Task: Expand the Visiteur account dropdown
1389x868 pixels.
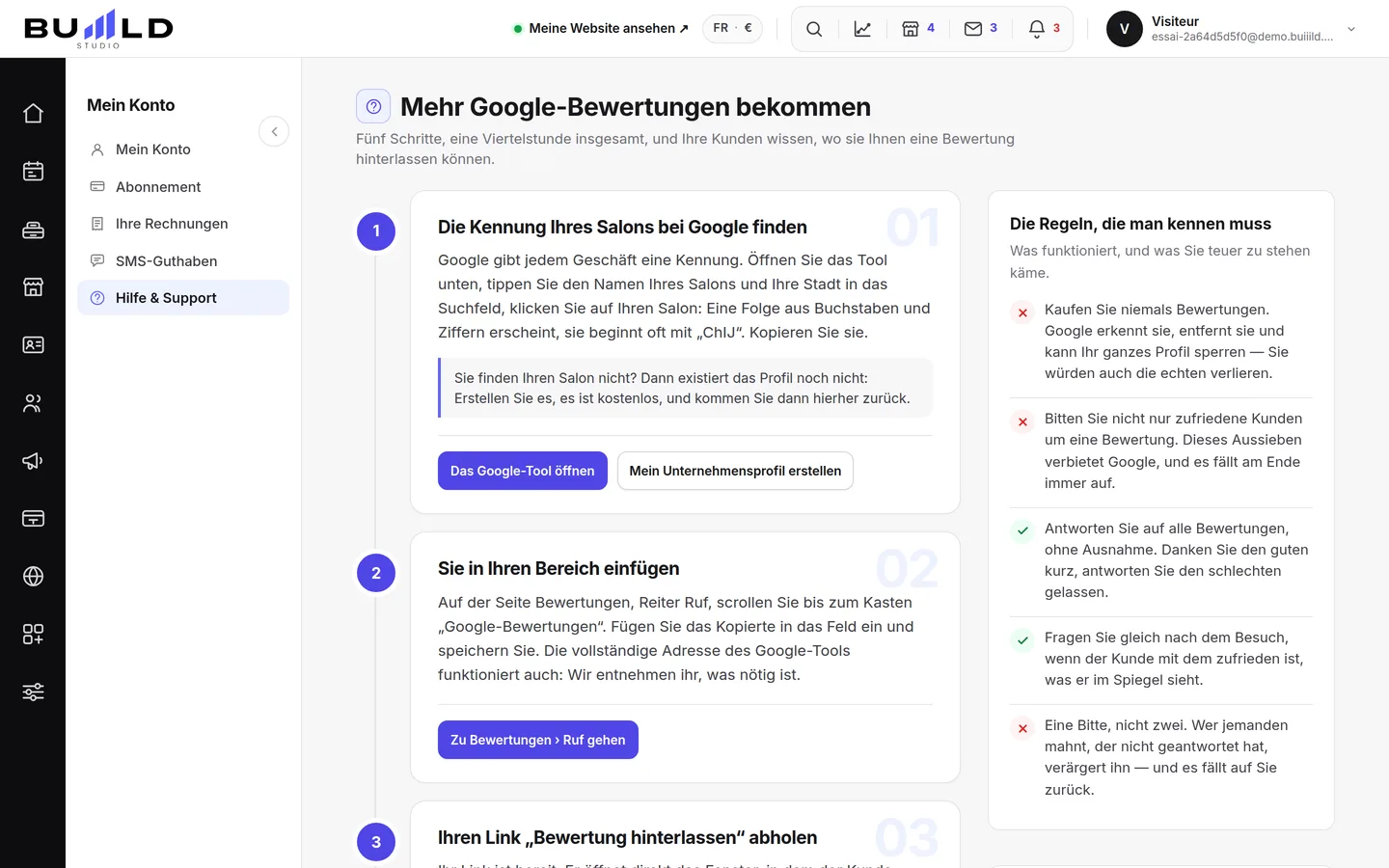Action: (x=1351, y=29)
